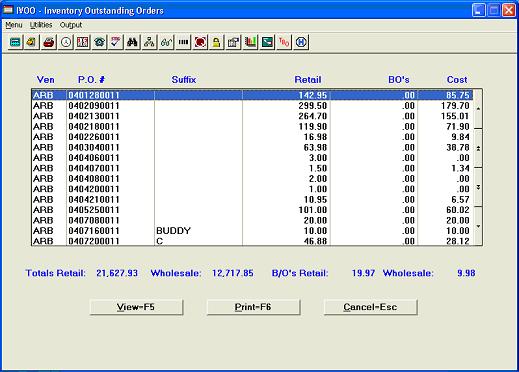Click the P.O. # column header
Screen dimensions: 519x372
coord(91,80)
